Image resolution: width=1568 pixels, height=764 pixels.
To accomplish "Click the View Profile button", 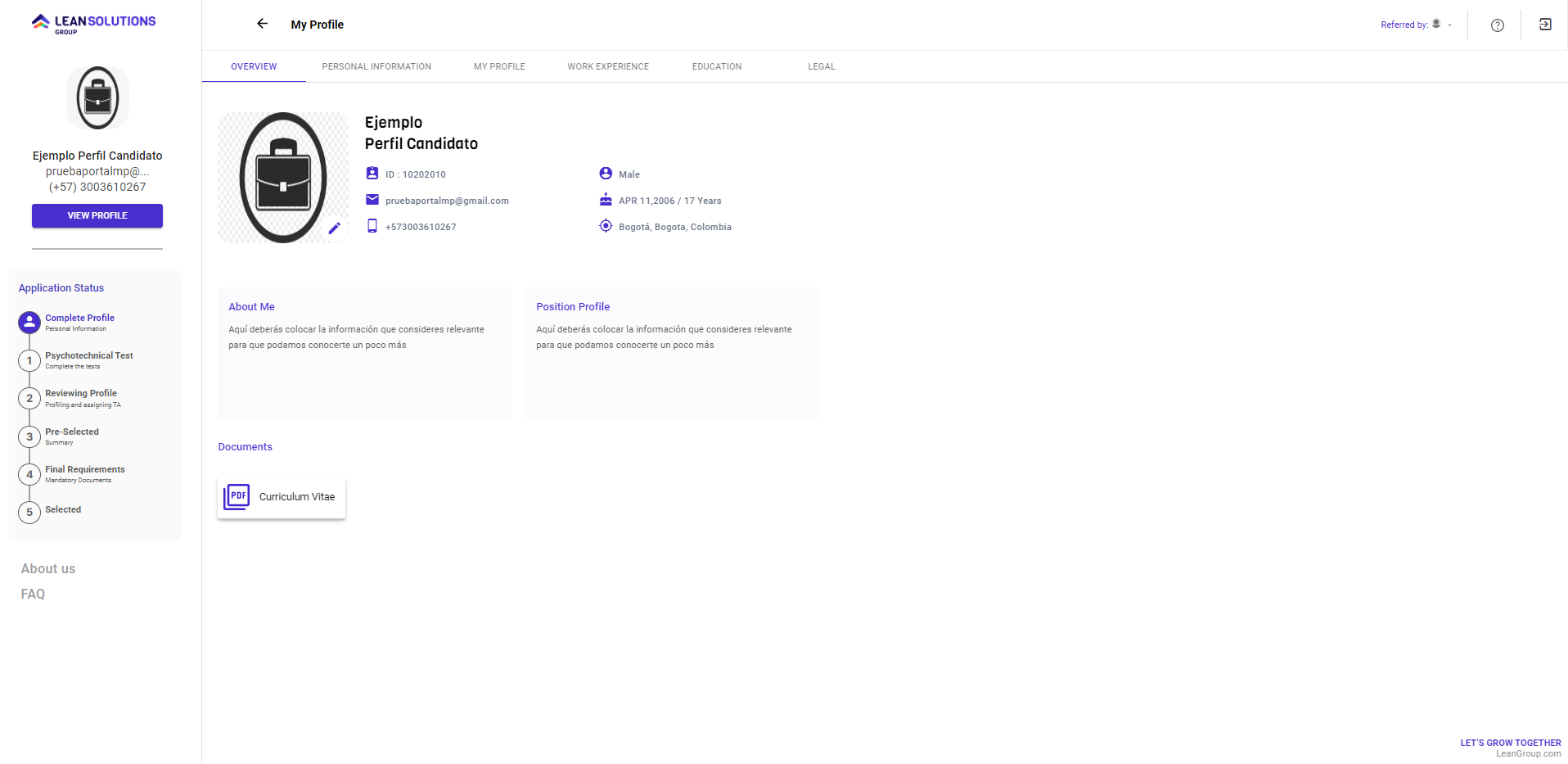I will pyautogui.click(x=97, y=215).
